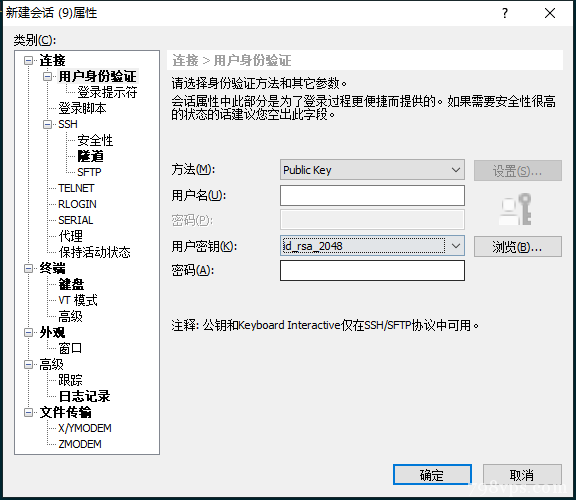
Task: Click the 确定 button
Action: [432, 475]
